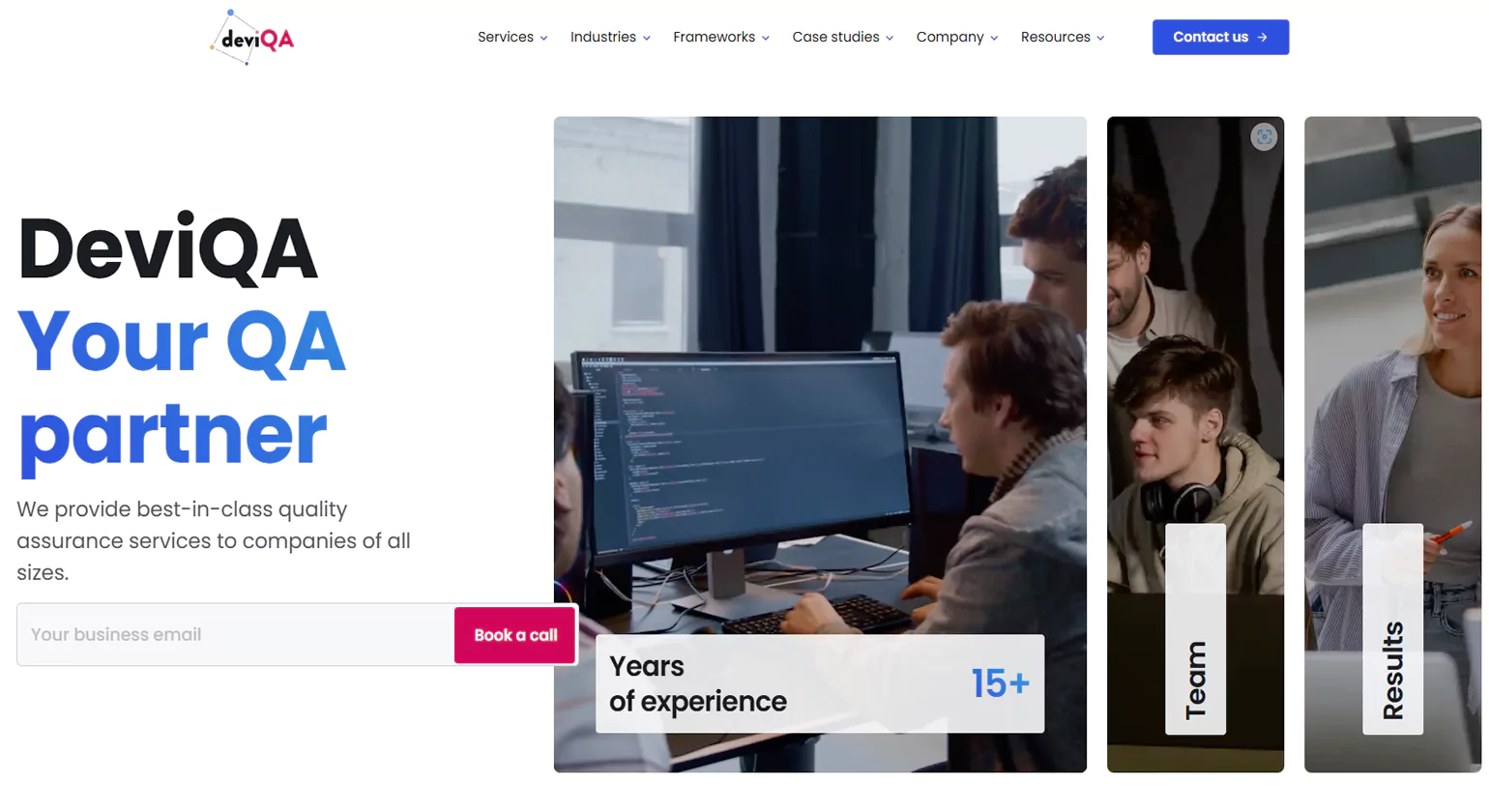Click the arrow icon in Contact us button
Image resolution: width=1489 pixels, height=812 pixels.
coord(1262,38)
